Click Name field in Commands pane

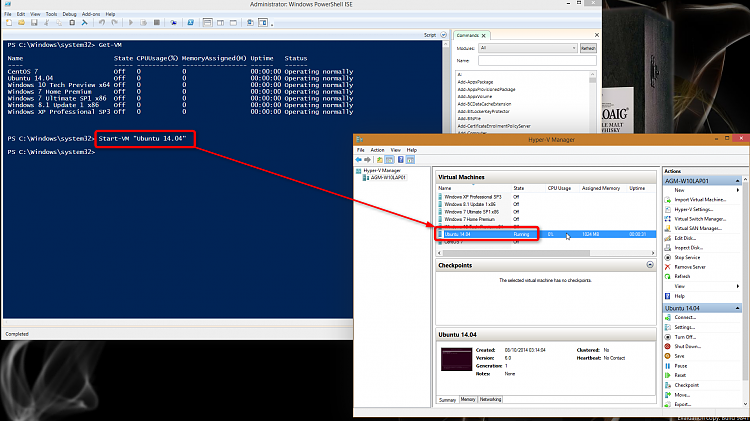(x=537, y=61)
